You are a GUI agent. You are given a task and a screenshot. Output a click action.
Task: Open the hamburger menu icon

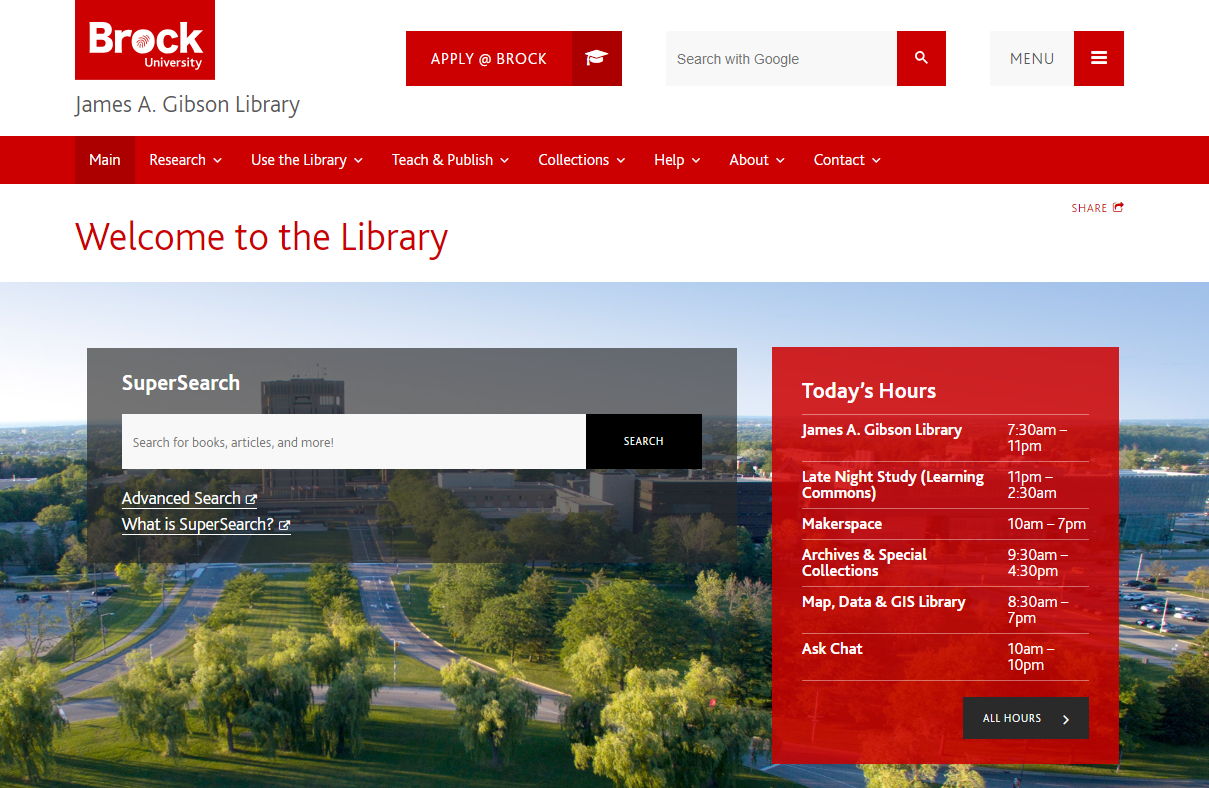click(x=1099, y=58)
